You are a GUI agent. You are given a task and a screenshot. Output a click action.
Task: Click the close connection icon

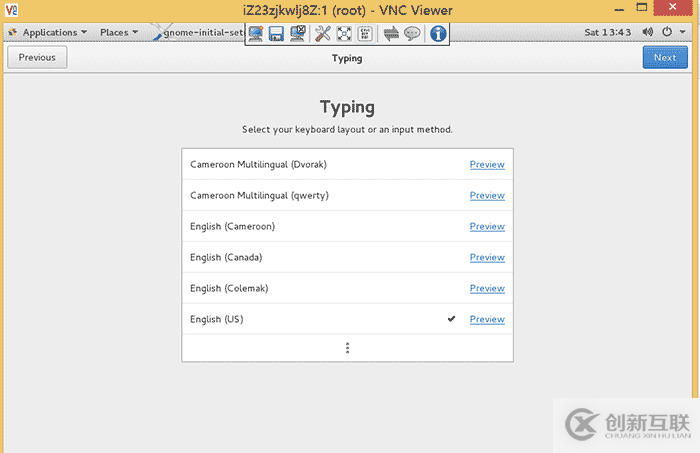click(x=297, y=33)
